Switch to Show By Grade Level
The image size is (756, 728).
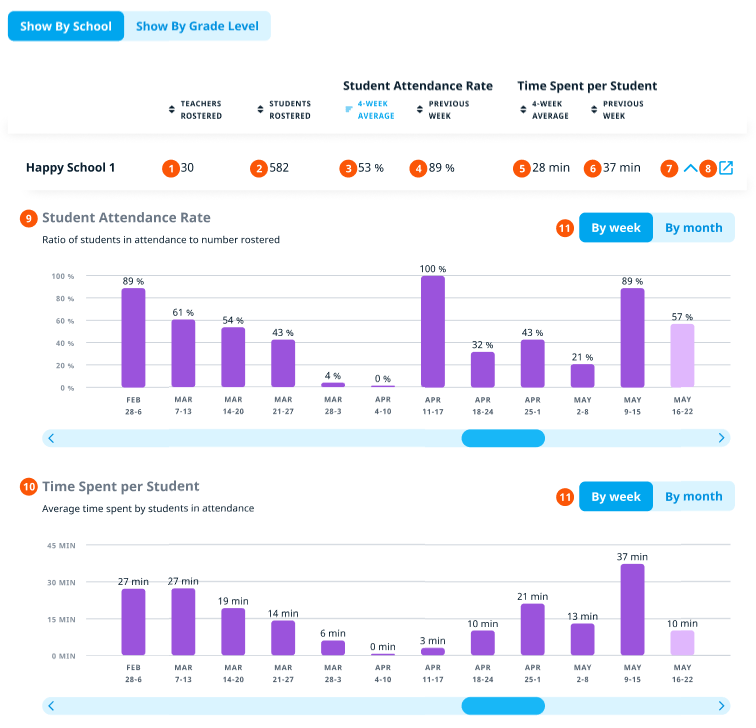pos(196,26)
